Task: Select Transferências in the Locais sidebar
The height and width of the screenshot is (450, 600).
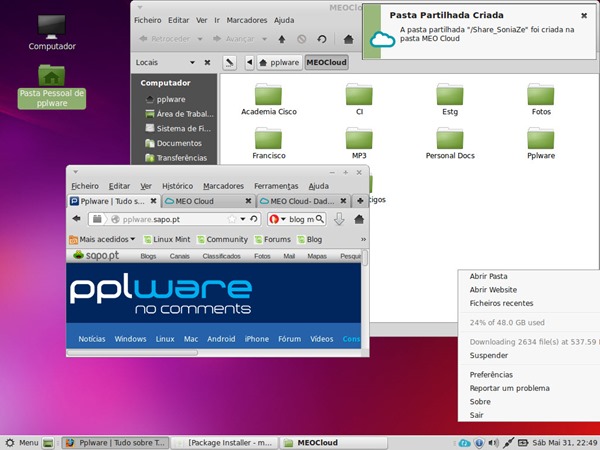Action: (176, 158)
